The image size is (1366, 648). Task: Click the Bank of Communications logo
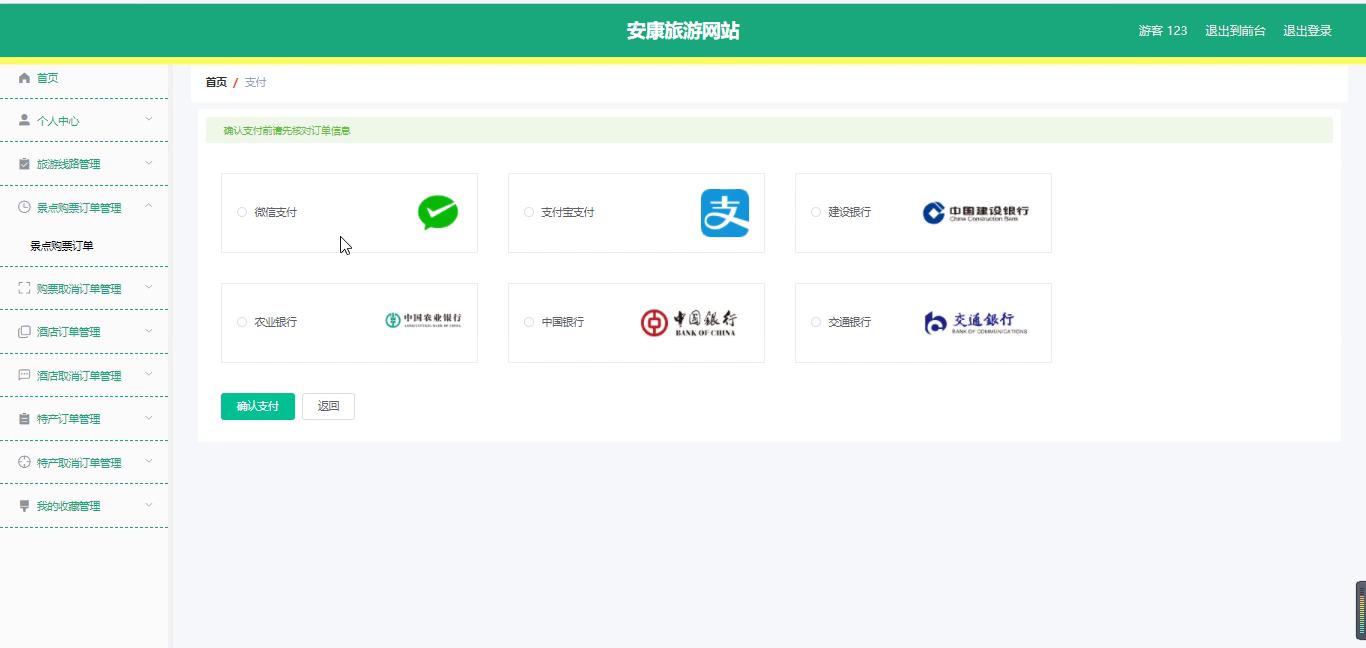point(975,322)
